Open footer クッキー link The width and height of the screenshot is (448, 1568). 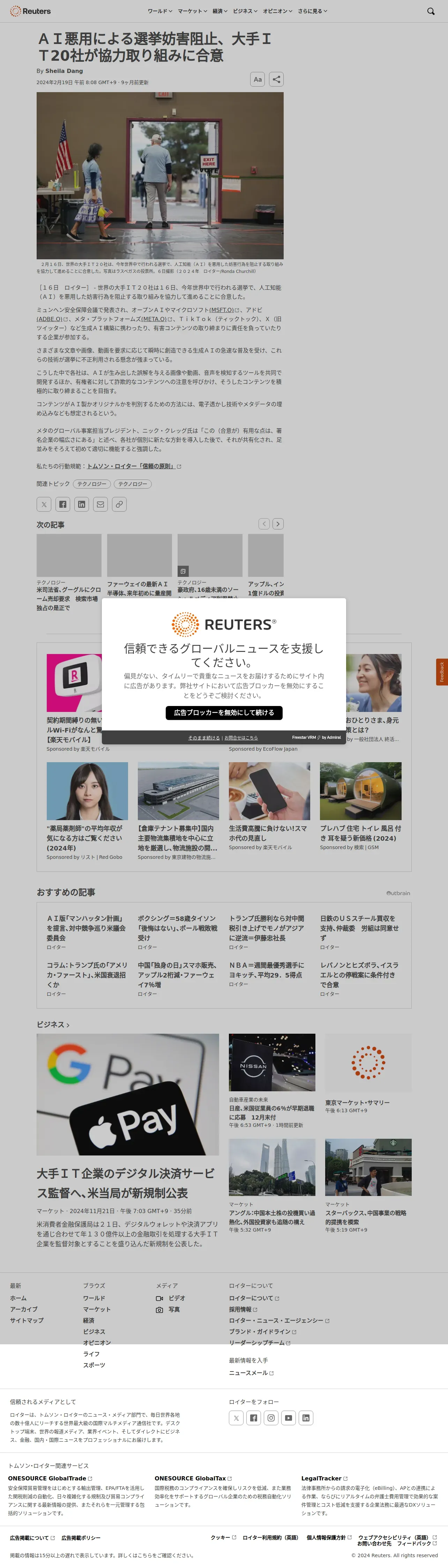(223, 1537)
